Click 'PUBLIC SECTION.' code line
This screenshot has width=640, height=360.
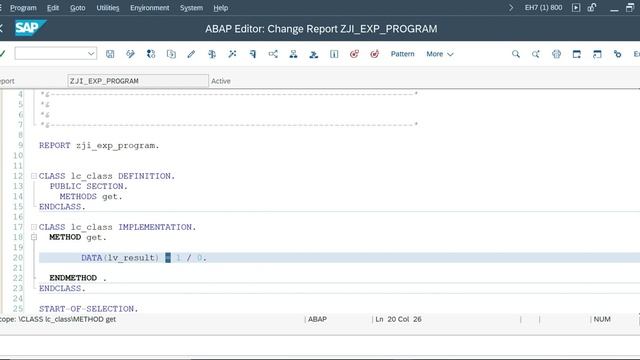(x=89, y=186)
